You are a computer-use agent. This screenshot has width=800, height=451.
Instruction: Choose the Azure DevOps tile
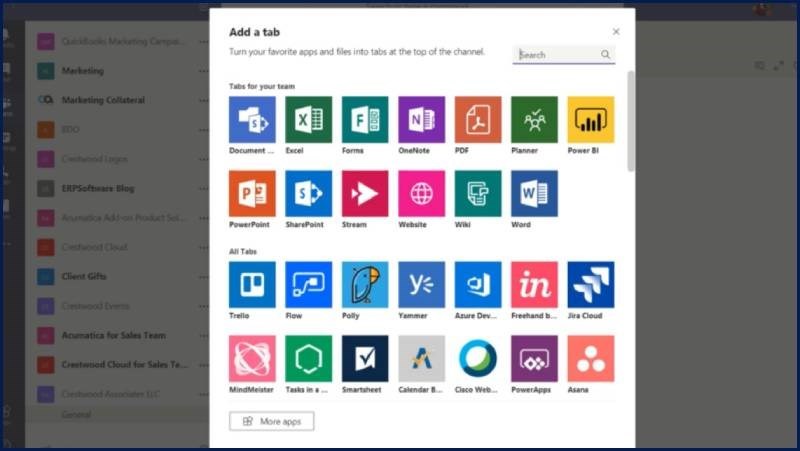pos(478,285)
